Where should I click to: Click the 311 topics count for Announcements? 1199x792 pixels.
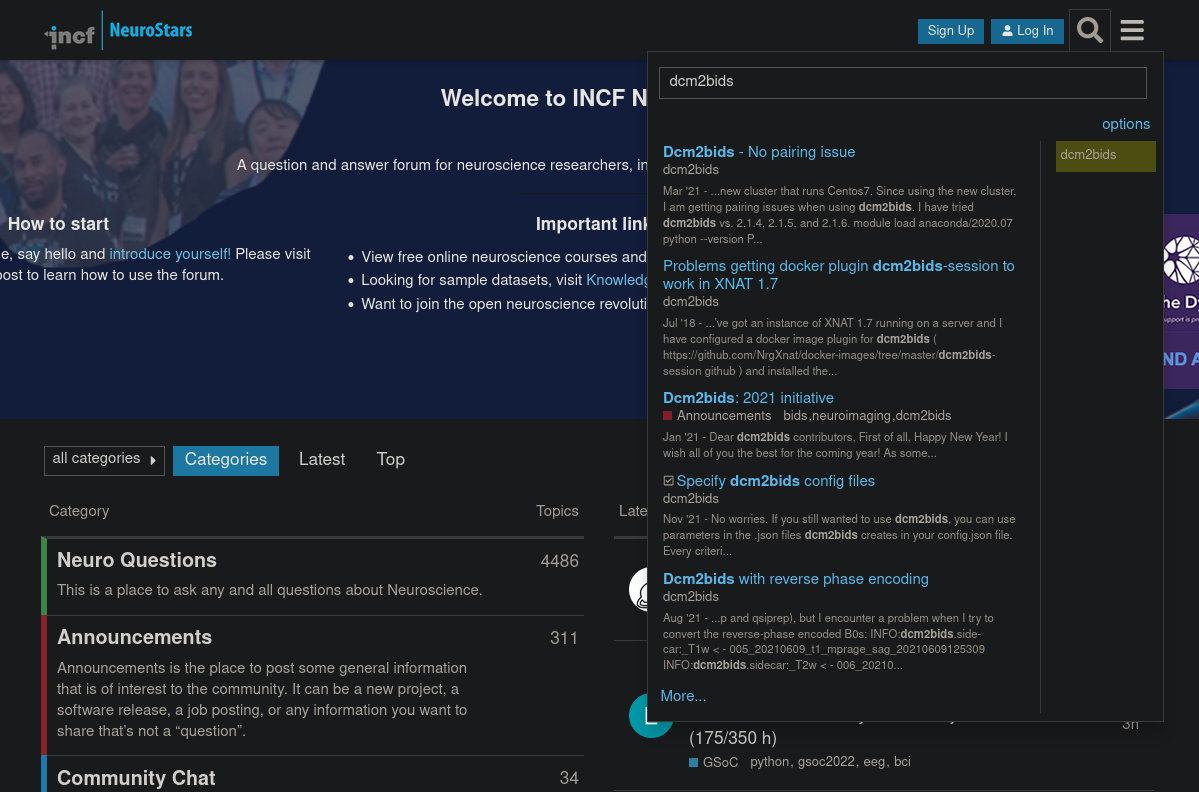pos(564,638)
